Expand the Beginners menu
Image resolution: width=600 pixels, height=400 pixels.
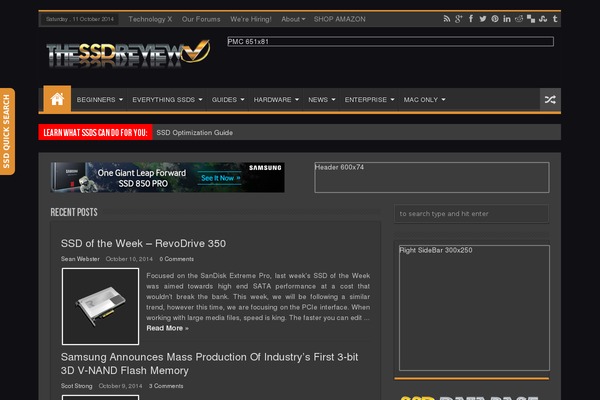pos(99,100)
